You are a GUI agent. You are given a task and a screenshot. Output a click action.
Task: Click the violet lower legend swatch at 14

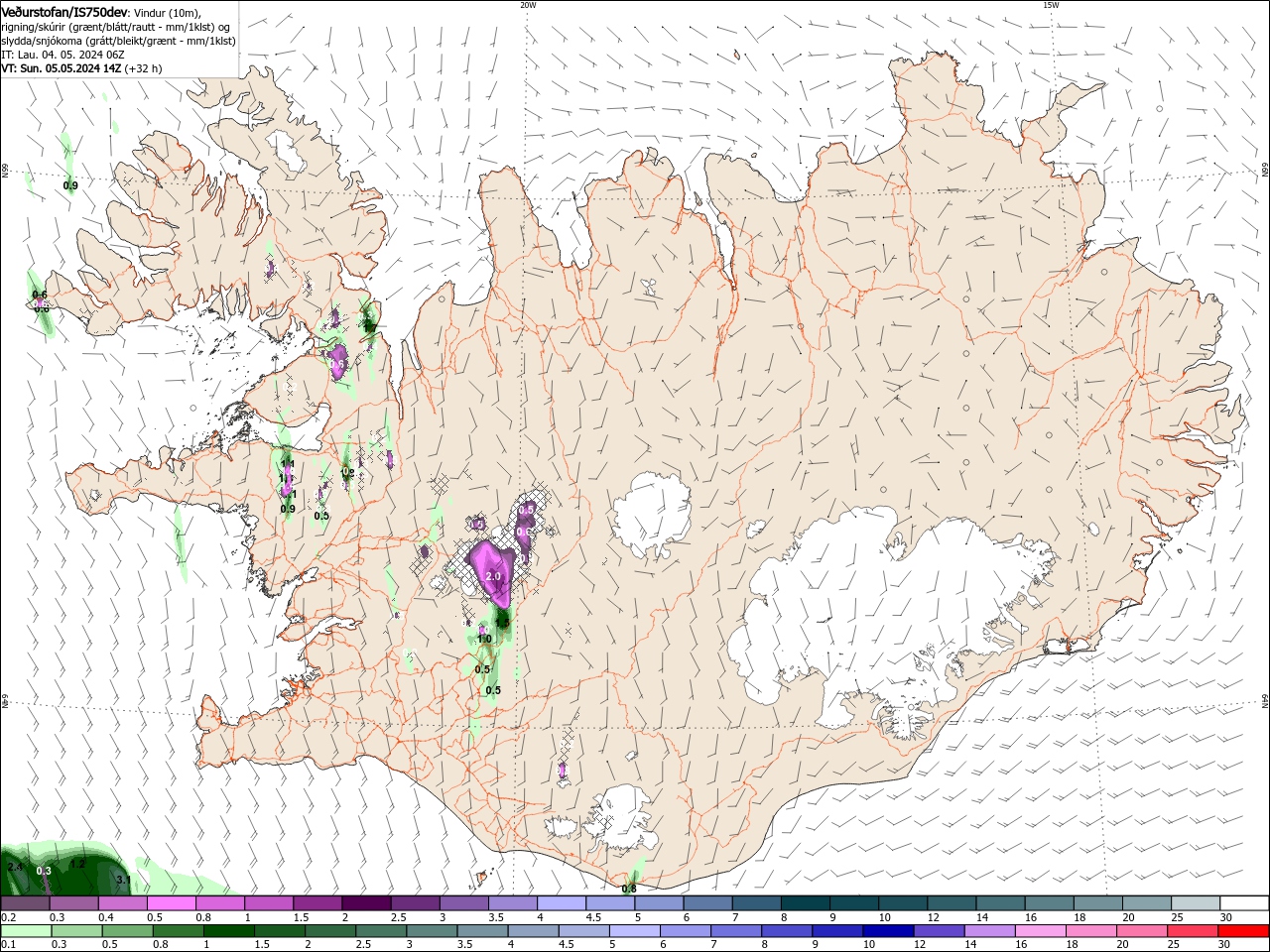pos(988,930)
